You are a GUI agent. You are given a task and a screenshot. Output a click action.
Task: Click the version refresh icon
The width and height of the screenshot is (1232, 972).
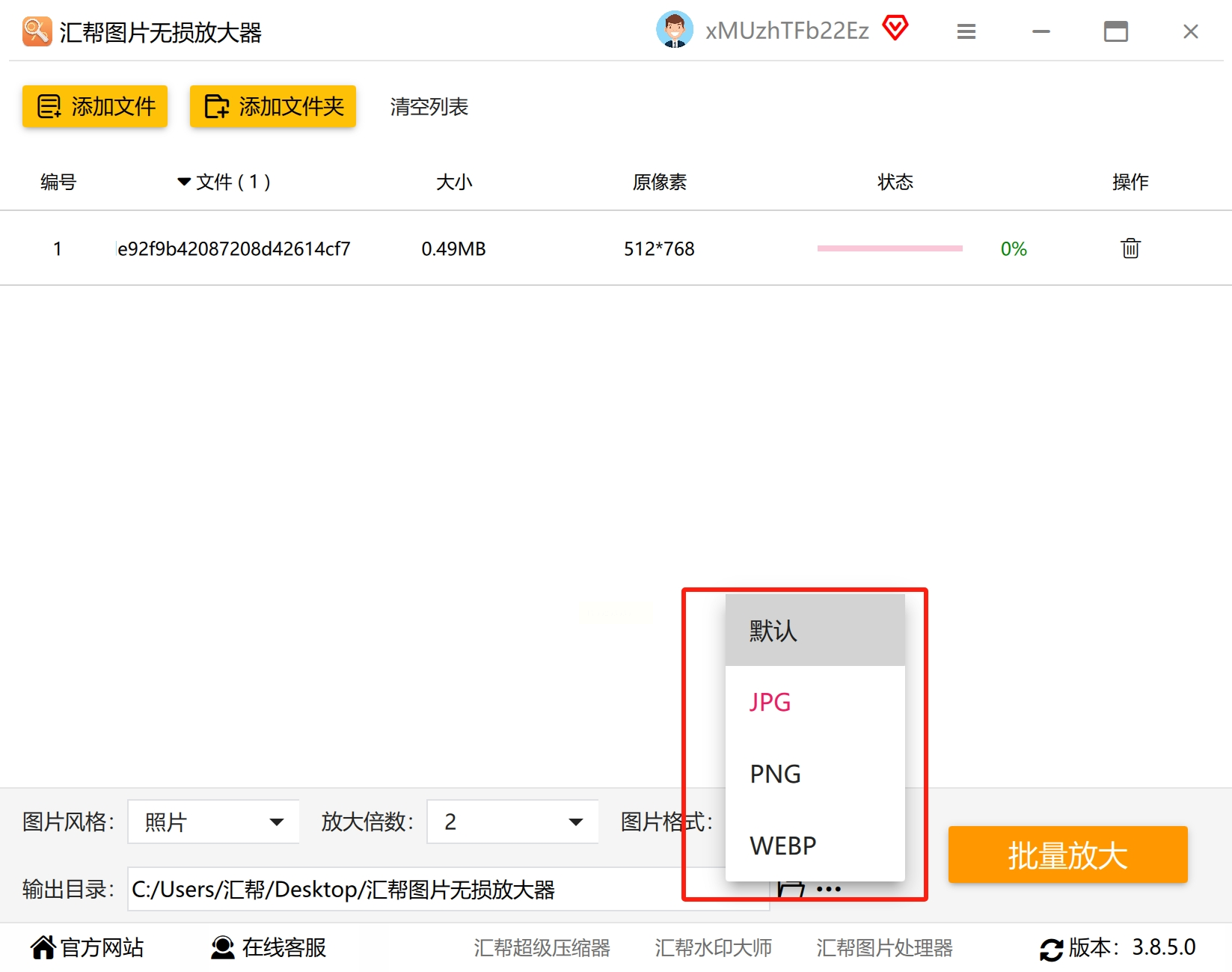(x=1051, y=949)
